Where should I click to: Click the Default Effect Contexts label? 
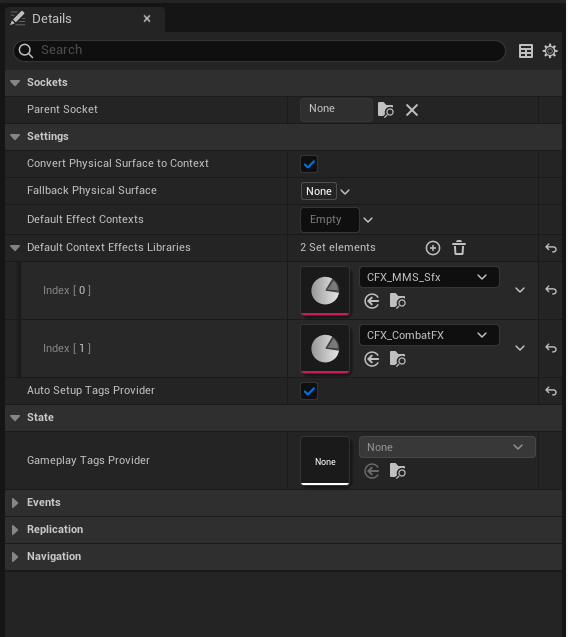[85, 219]
